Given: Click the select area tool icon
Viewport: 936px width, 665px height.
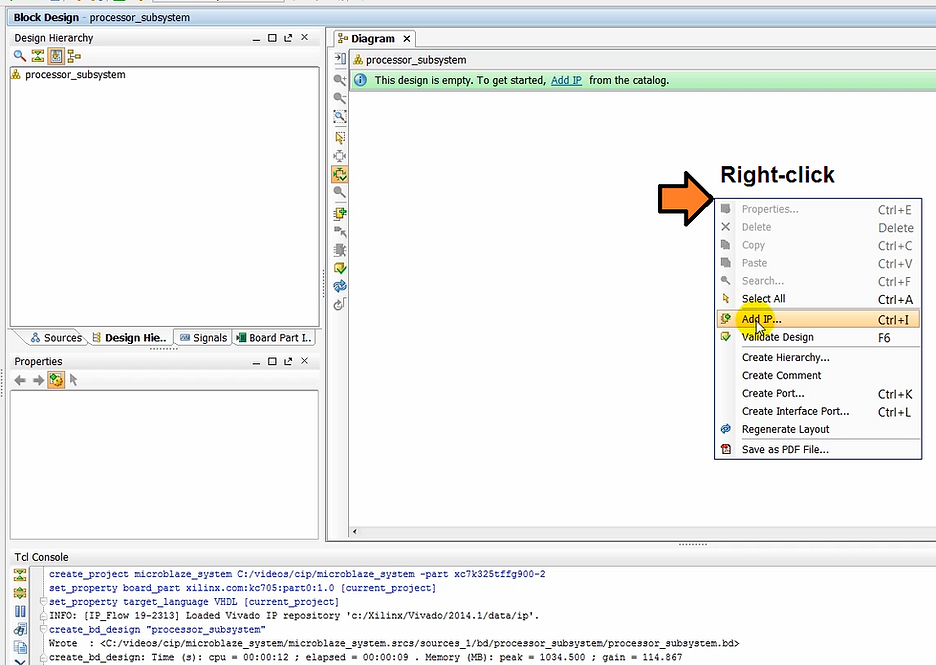Looking at the screenshot, I should tap(340, 138).
